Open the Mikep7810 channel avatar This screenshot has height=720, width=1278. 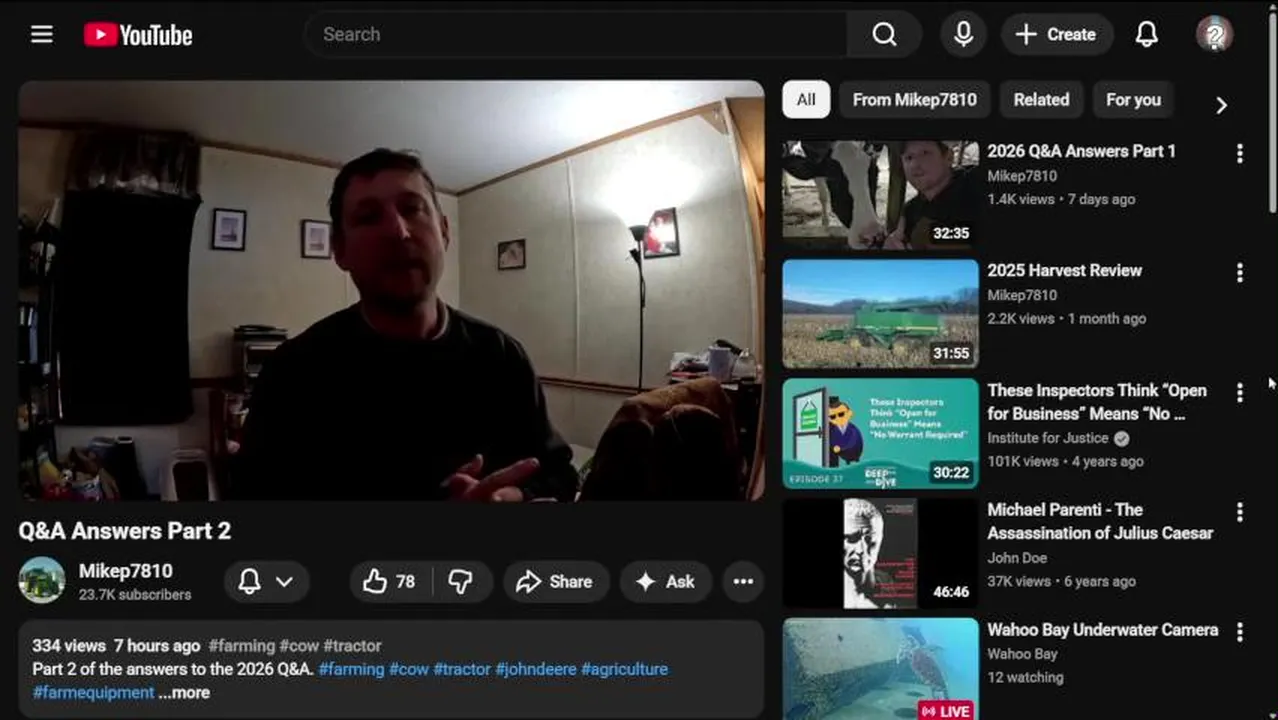point(42,581)
